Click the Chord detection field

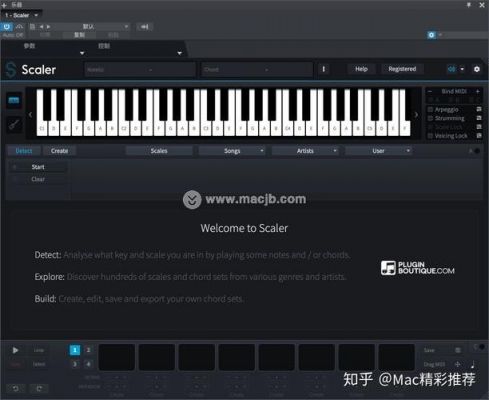[257, 70]
